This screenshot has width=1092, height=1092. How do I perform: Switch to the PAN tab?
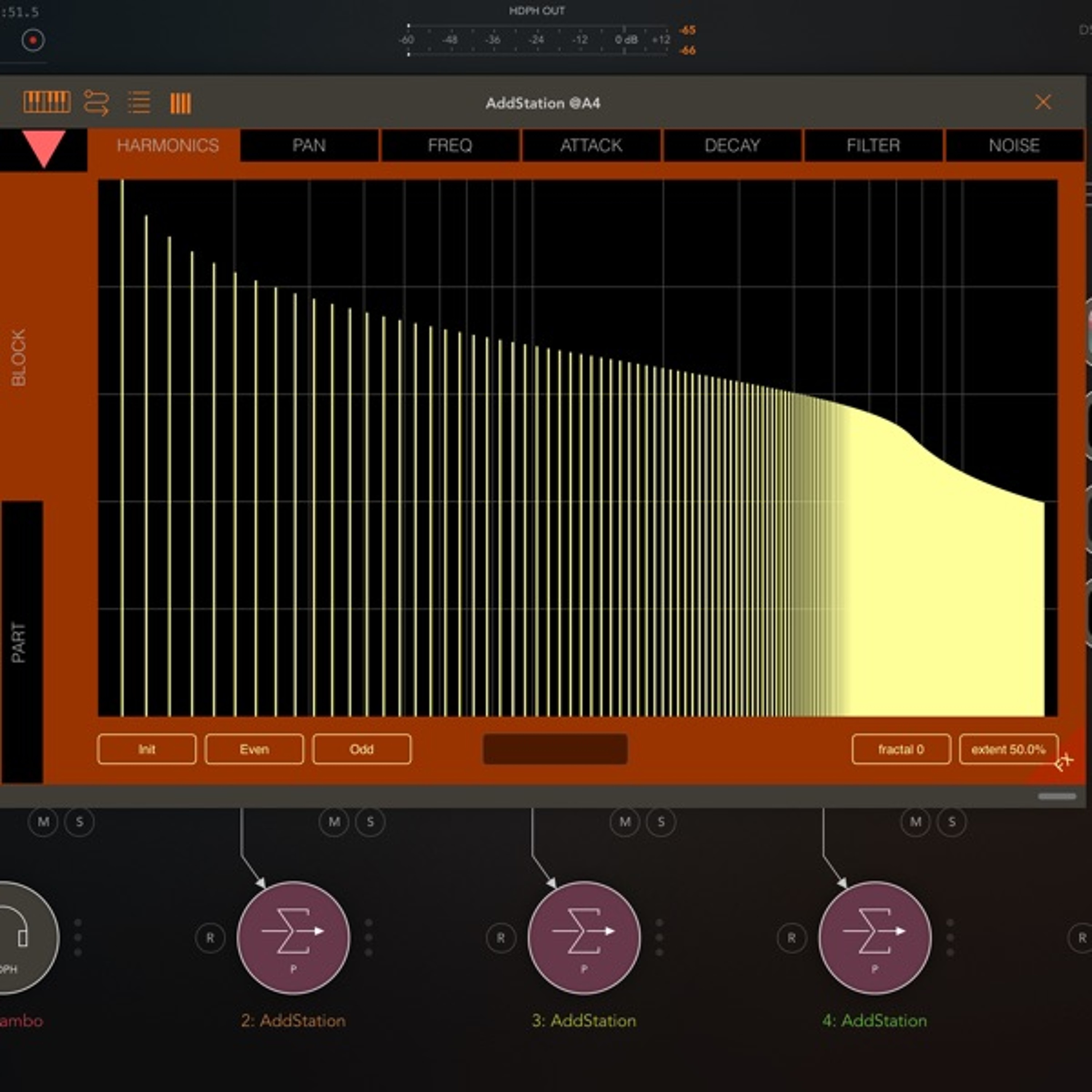(309, 146)
